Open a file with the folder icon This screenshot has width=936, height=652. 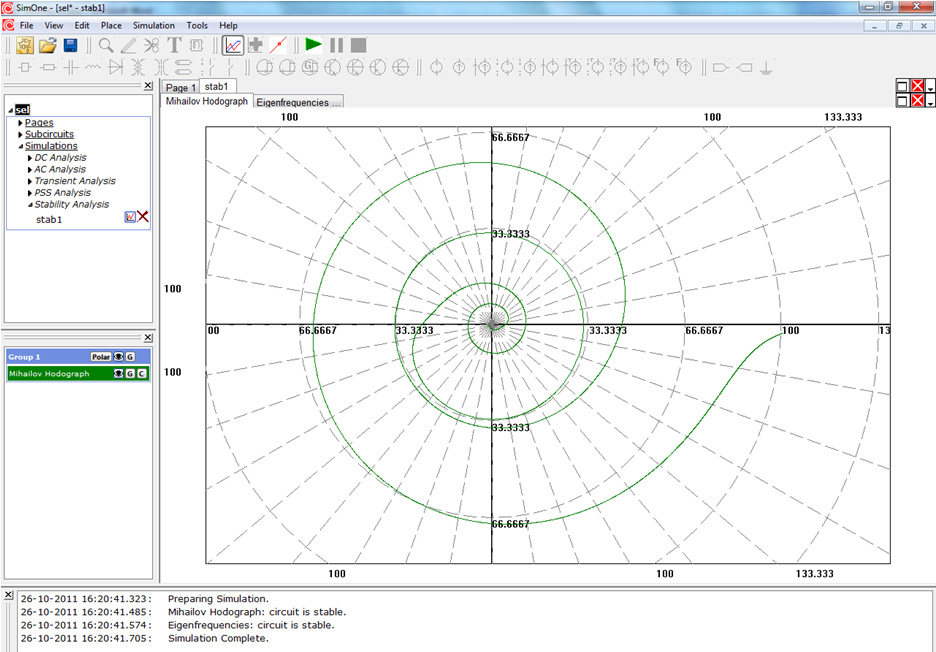click(x=47, y=45)
